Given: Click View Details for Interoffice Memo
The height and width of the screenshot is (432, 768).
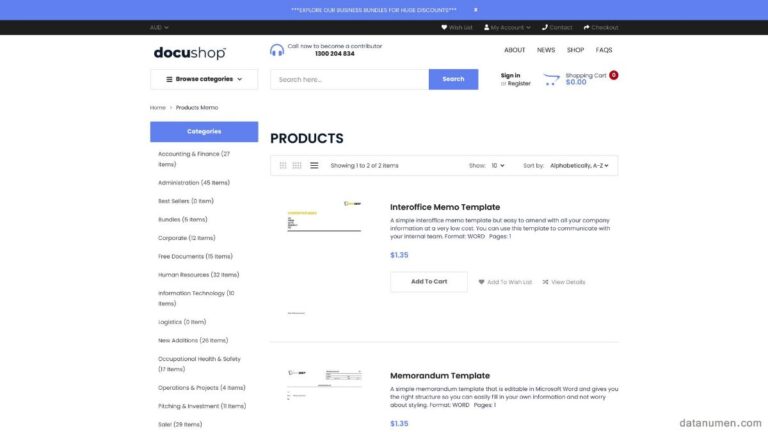Looking at the screenshot, I should (x=564, y=282).
